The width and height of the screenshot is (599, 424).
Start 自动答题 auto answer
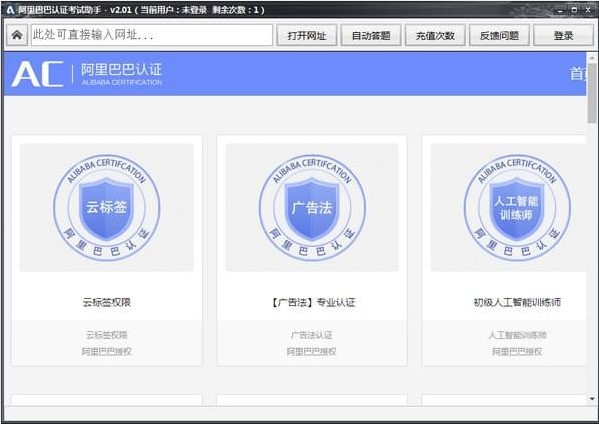click(371, 36)
